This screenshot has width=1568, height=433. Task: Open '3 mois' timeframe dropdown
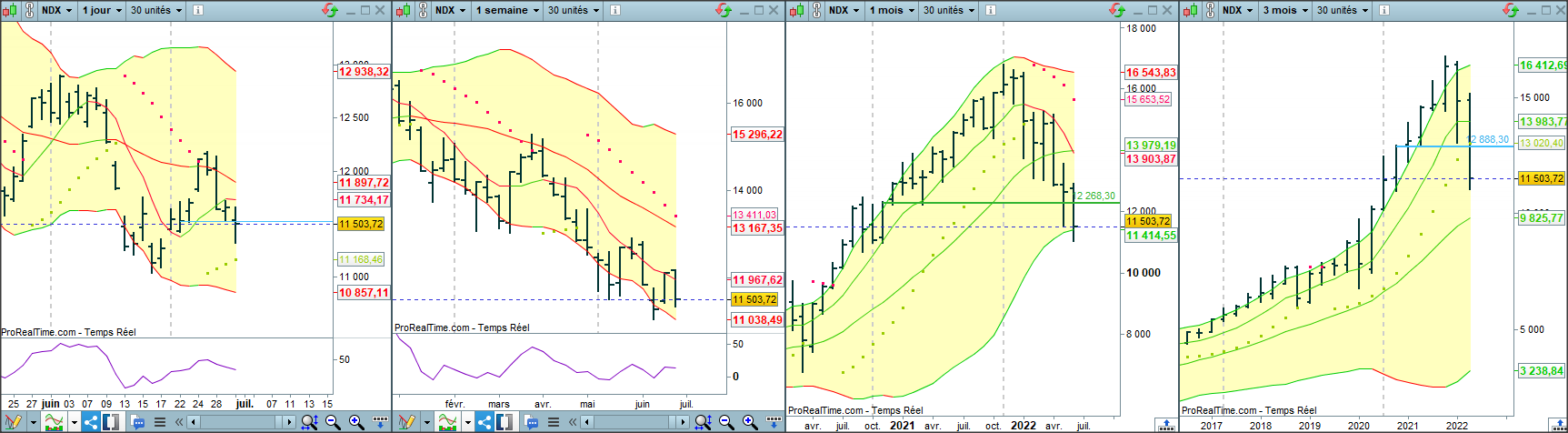point(1284,10)
